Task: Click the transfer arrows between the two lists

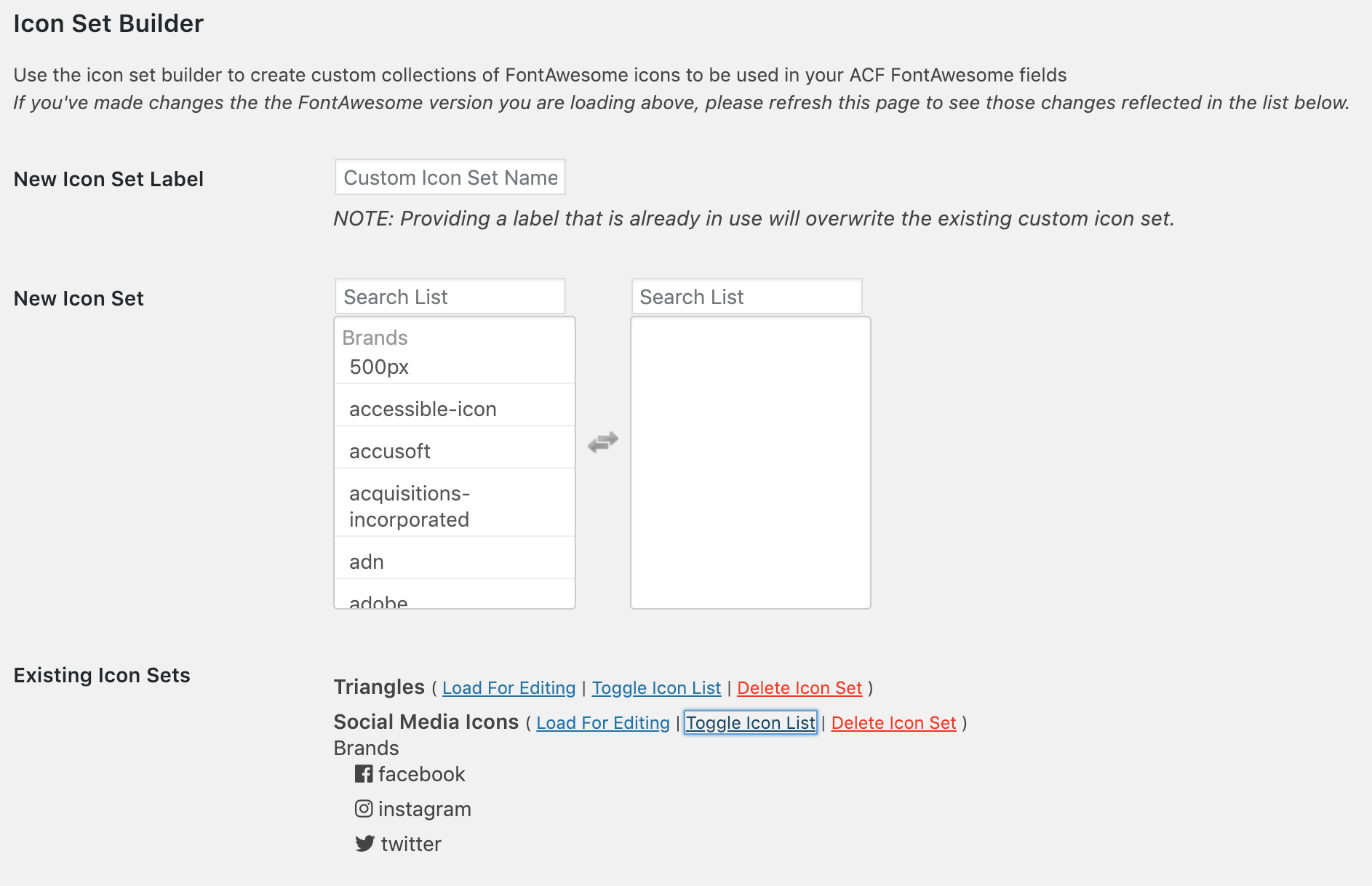Action: [x=602, y=441]
